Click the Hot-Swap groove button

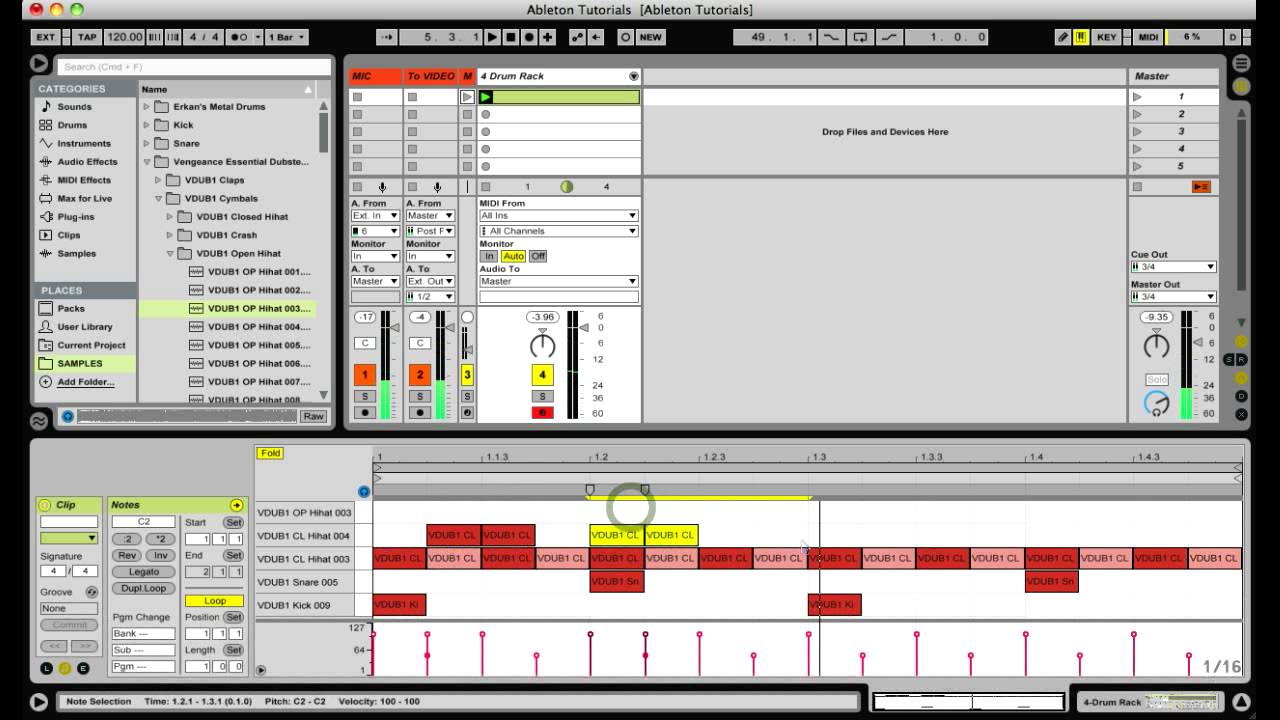92,592
